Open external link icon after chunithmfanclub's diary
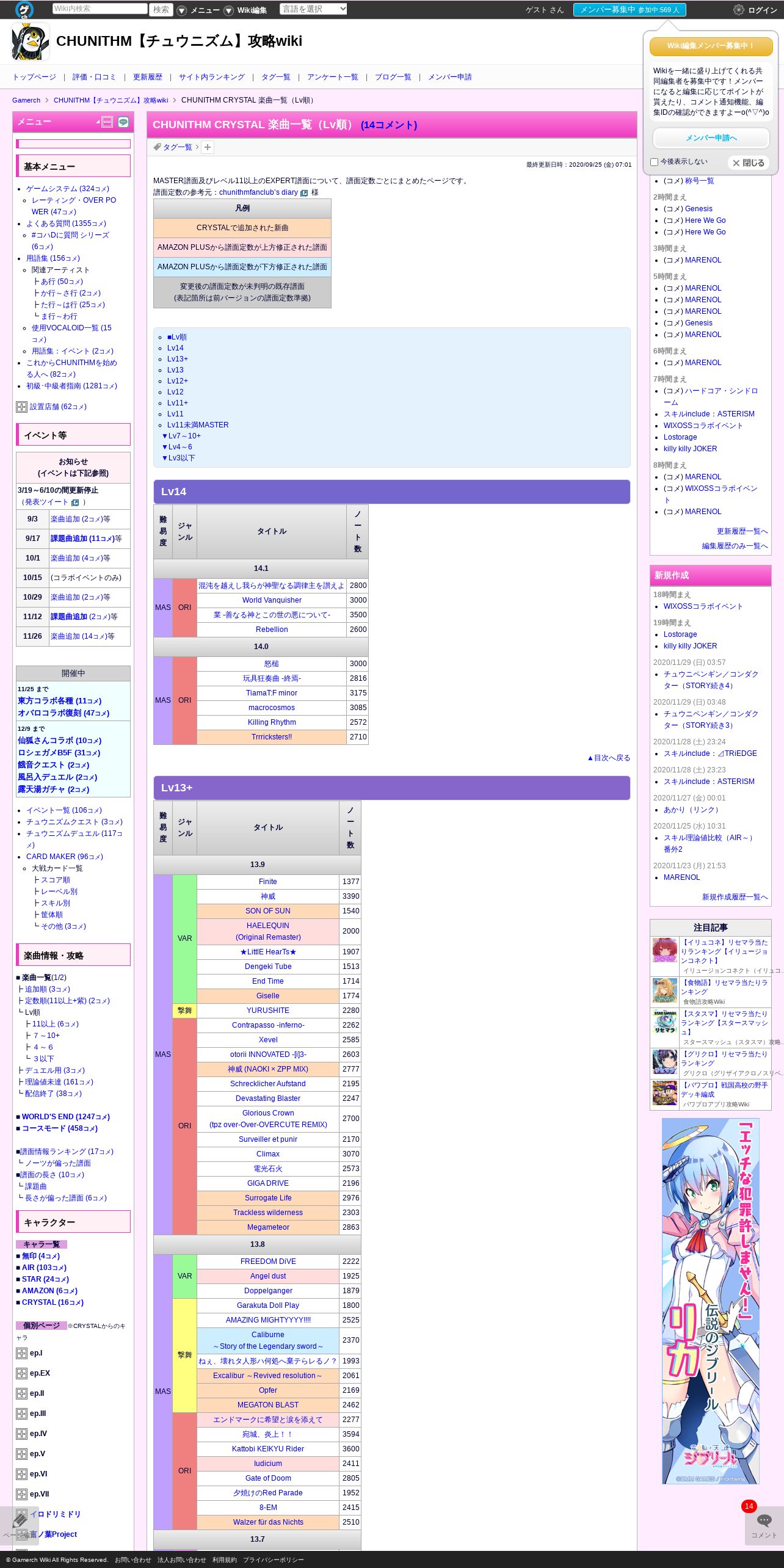 [x=304, y=193]
